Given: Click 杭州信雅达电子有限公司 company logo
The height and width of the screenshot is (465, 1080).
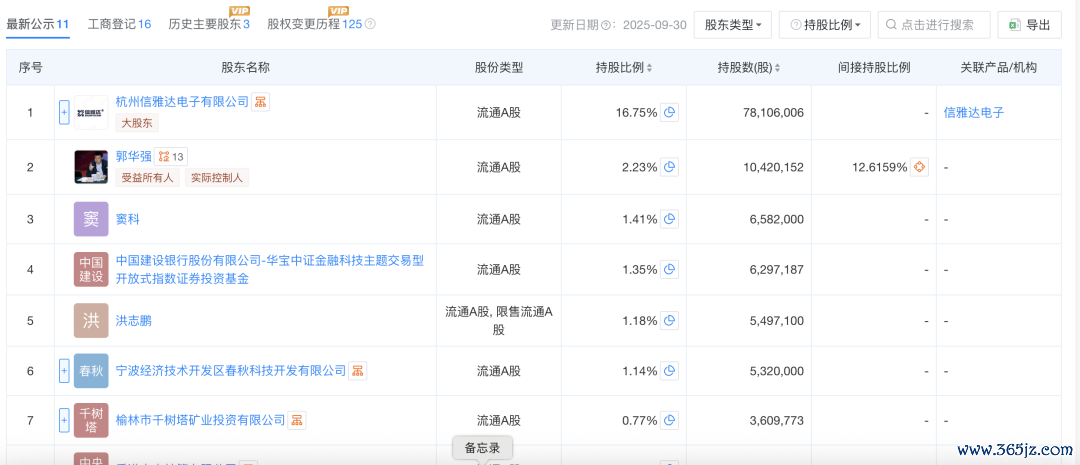Looking at the screenshot, I should (91, 112).
